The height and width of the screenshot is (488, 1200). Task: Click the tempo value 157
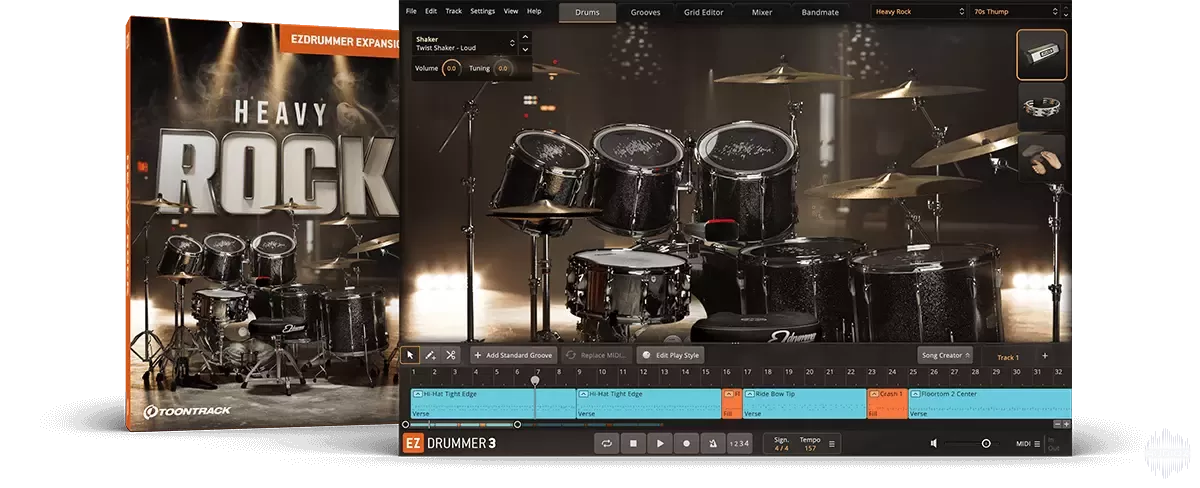[x=810, y=448]
